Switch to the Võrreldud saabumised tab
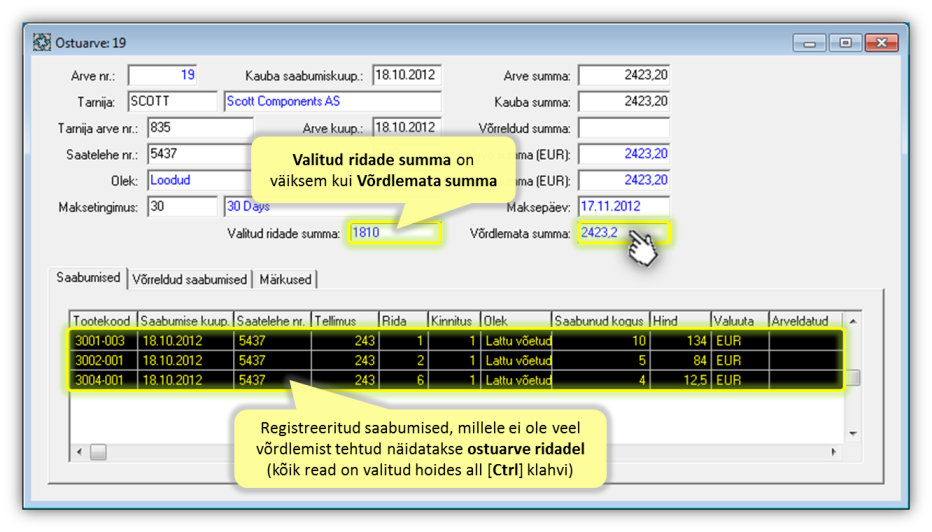This screenshot has height=532, width=932. tap(190, 280)
